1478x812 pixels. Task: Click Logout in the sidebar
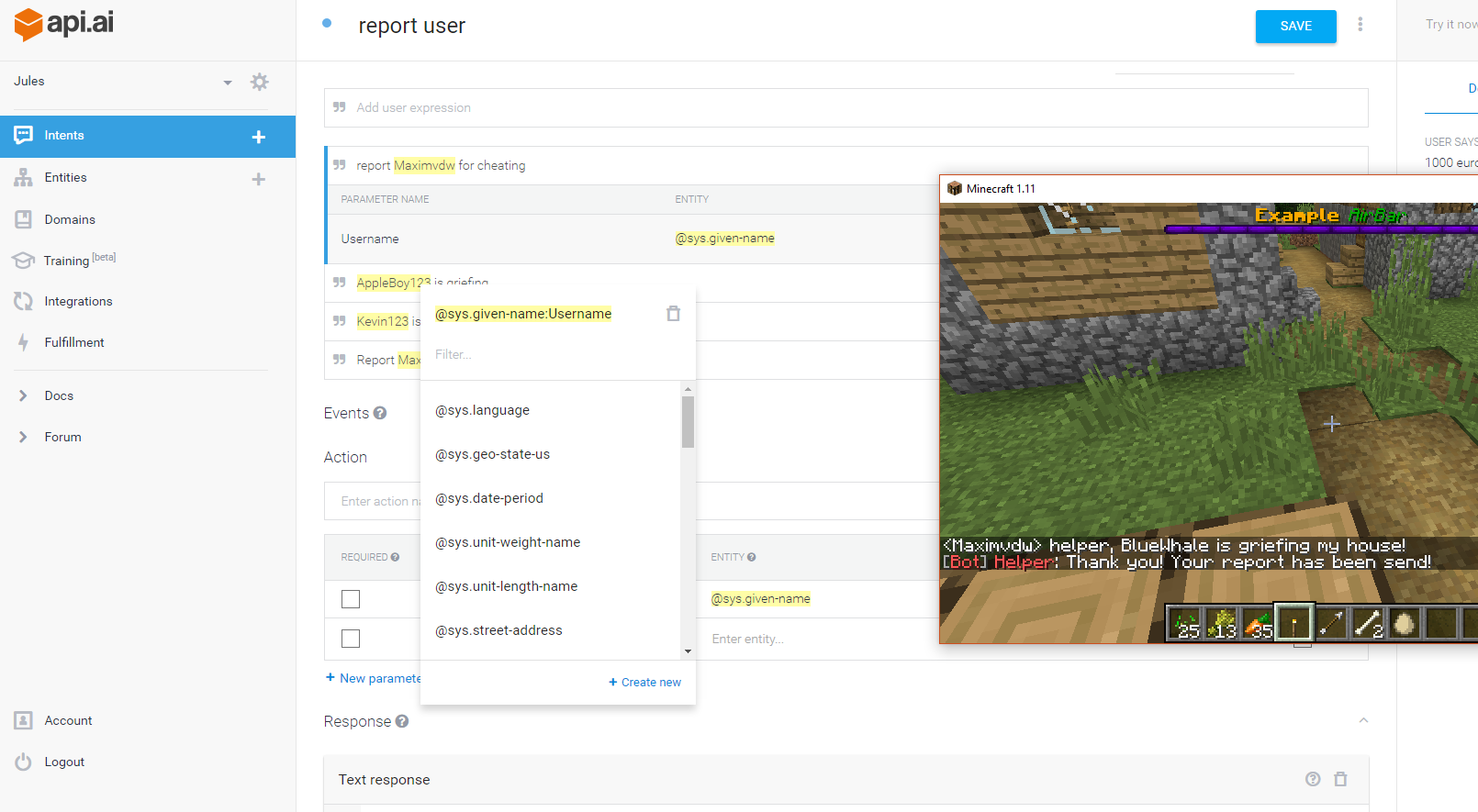64,762
